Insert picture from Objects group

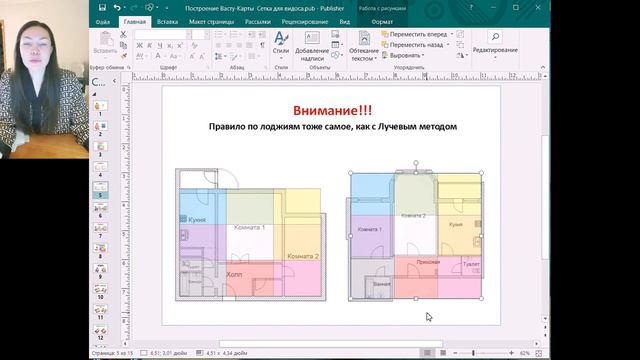tap(336, 34)
